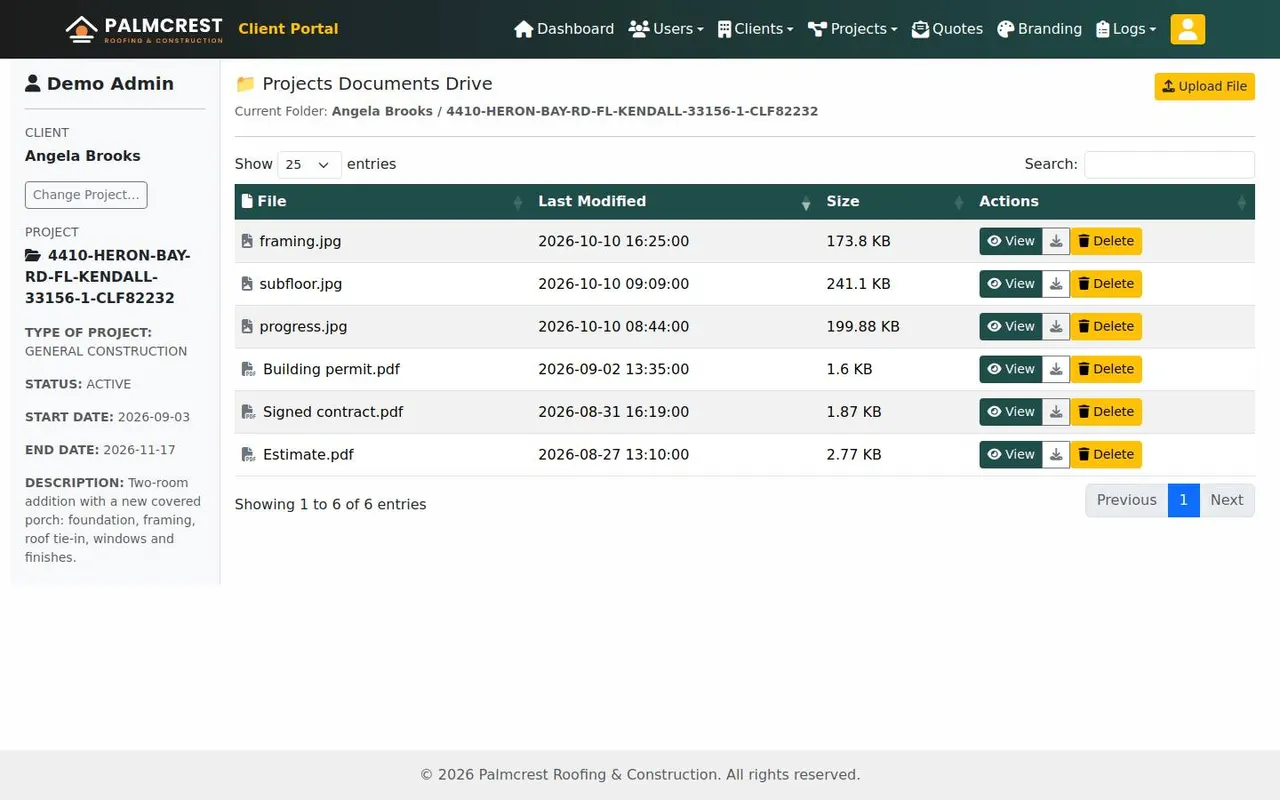Delete the subfloor.jpg file
The width and height of the screenshot is (1280, 800).
[1106, 284]
